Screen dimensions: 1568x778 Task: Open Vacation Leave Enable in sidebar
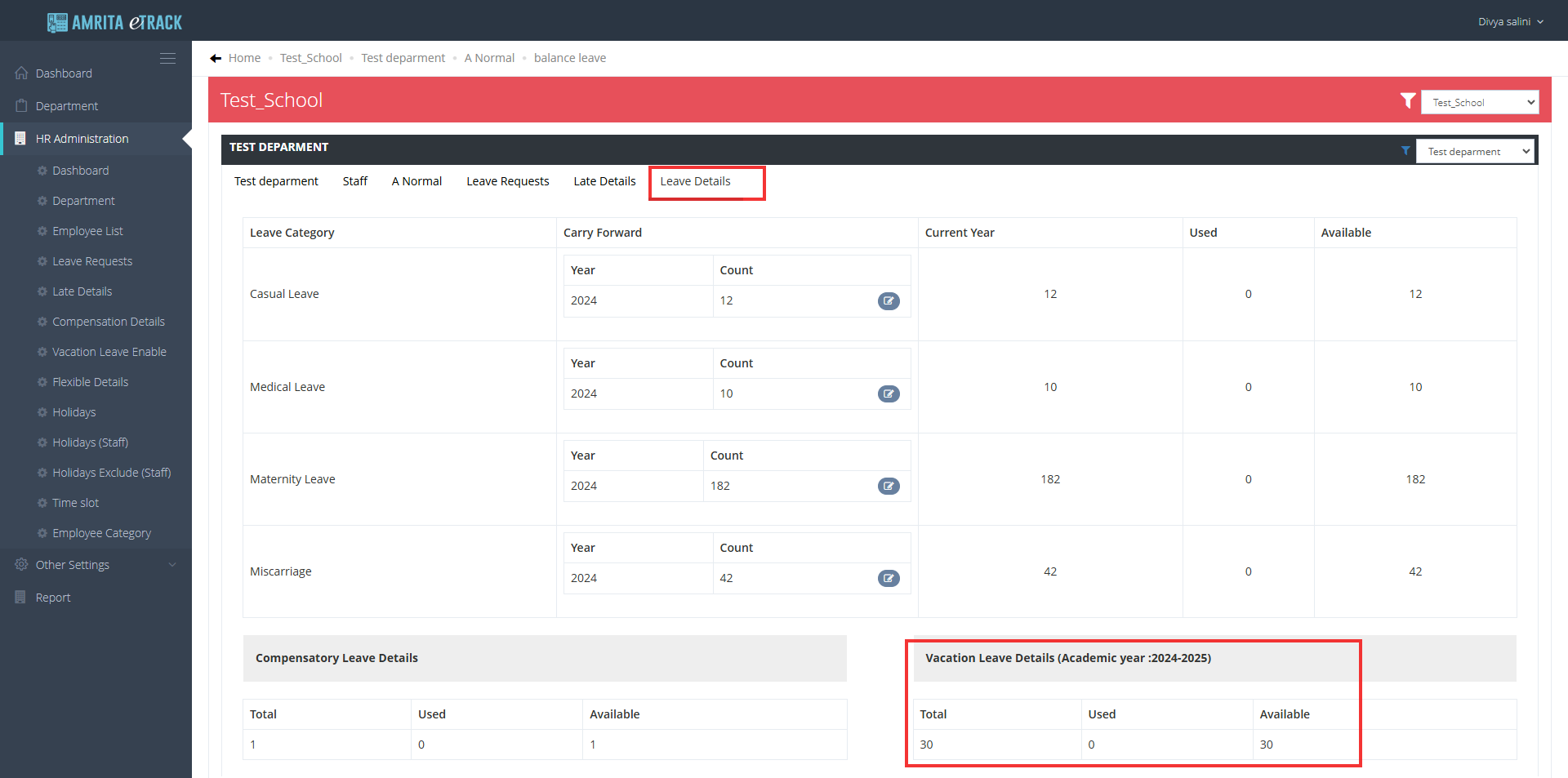109,352
